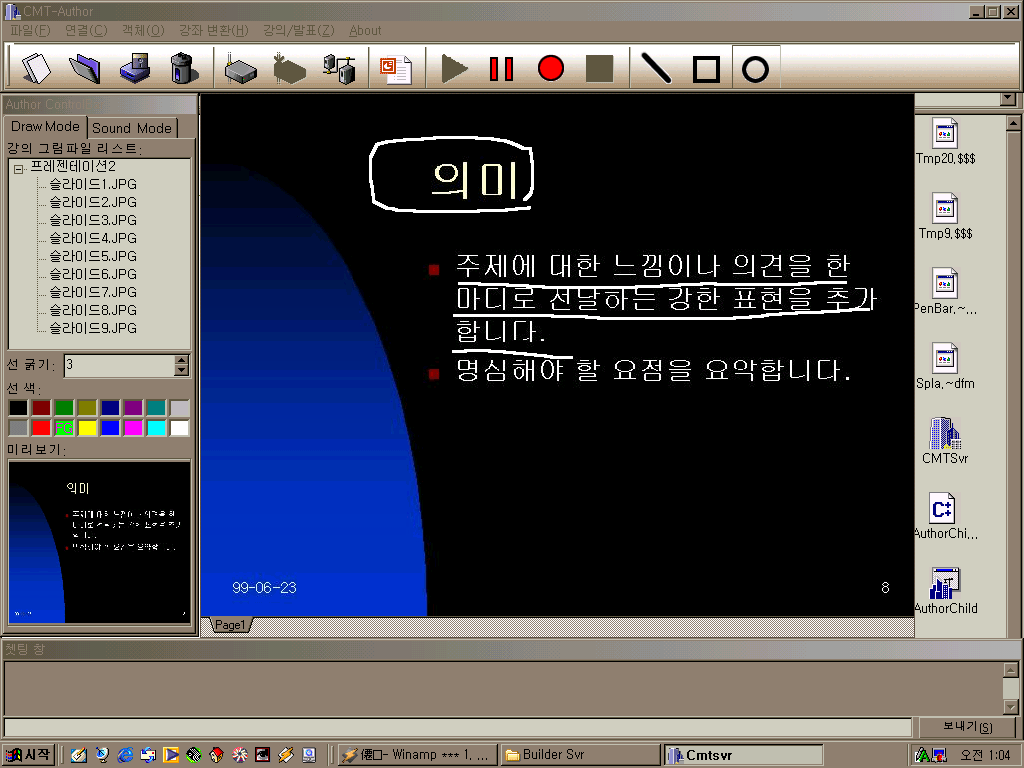Click the PowerPoint slide import icon
The image size is (1024, 768).
click(x=396, y=68)
